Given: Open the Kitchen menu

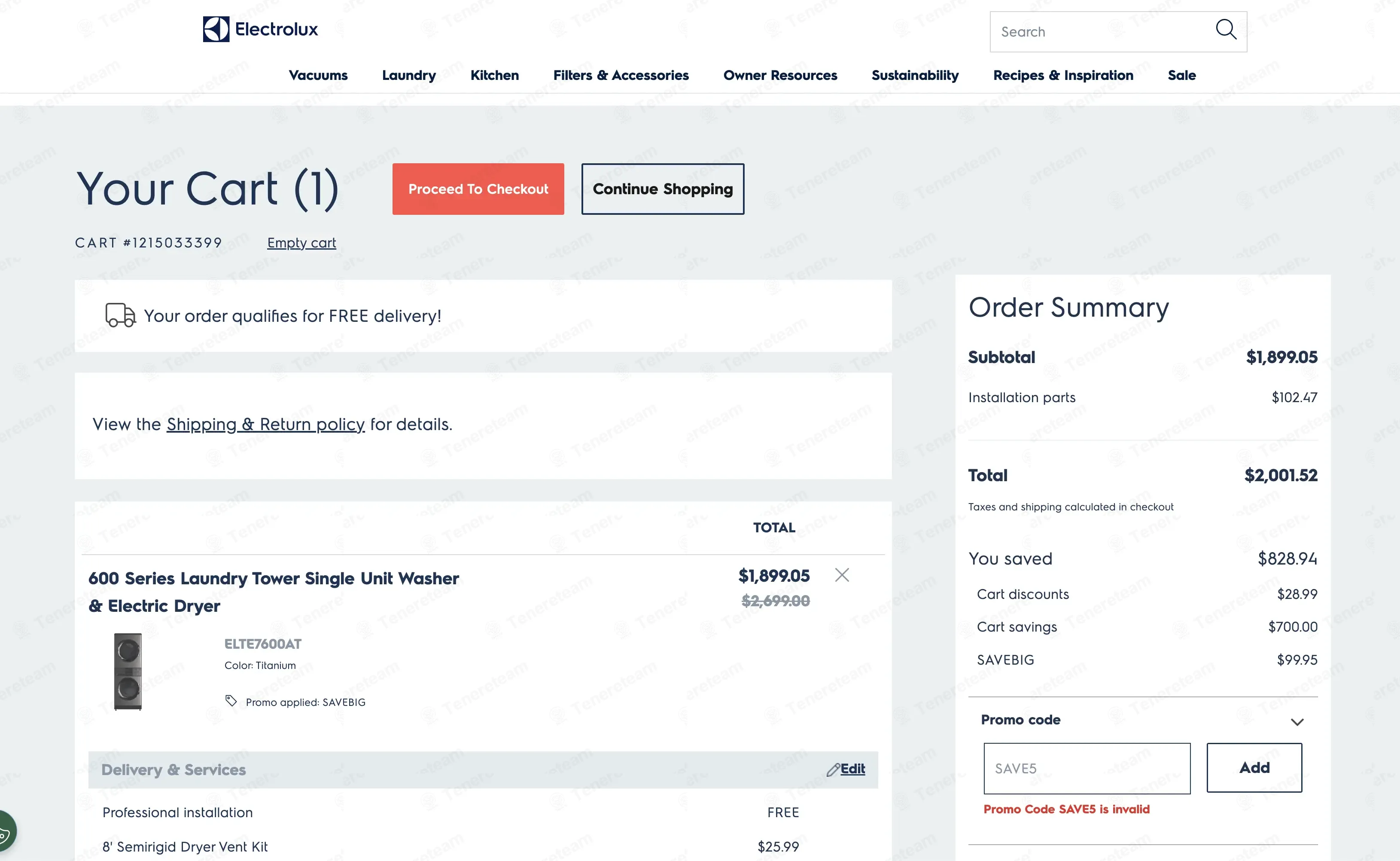Looking at the screenshot, I should tap(495, 75).
